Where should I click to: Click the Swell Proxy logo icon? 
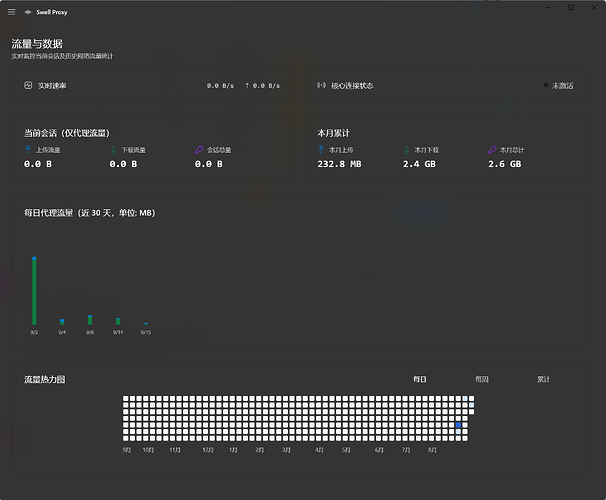28,12
